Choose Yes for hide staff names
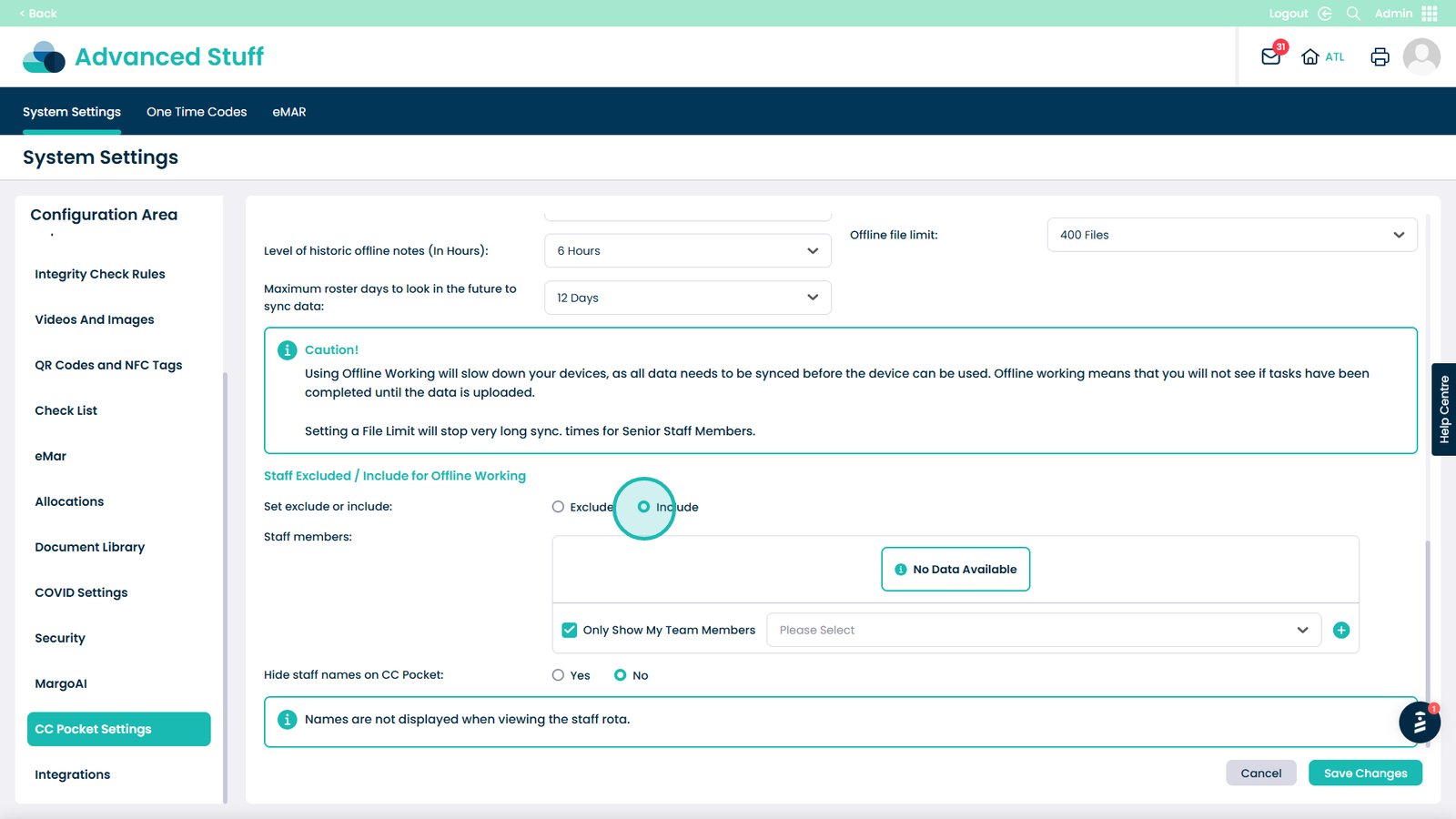The image size is (1456, 819). click(558, 675)
